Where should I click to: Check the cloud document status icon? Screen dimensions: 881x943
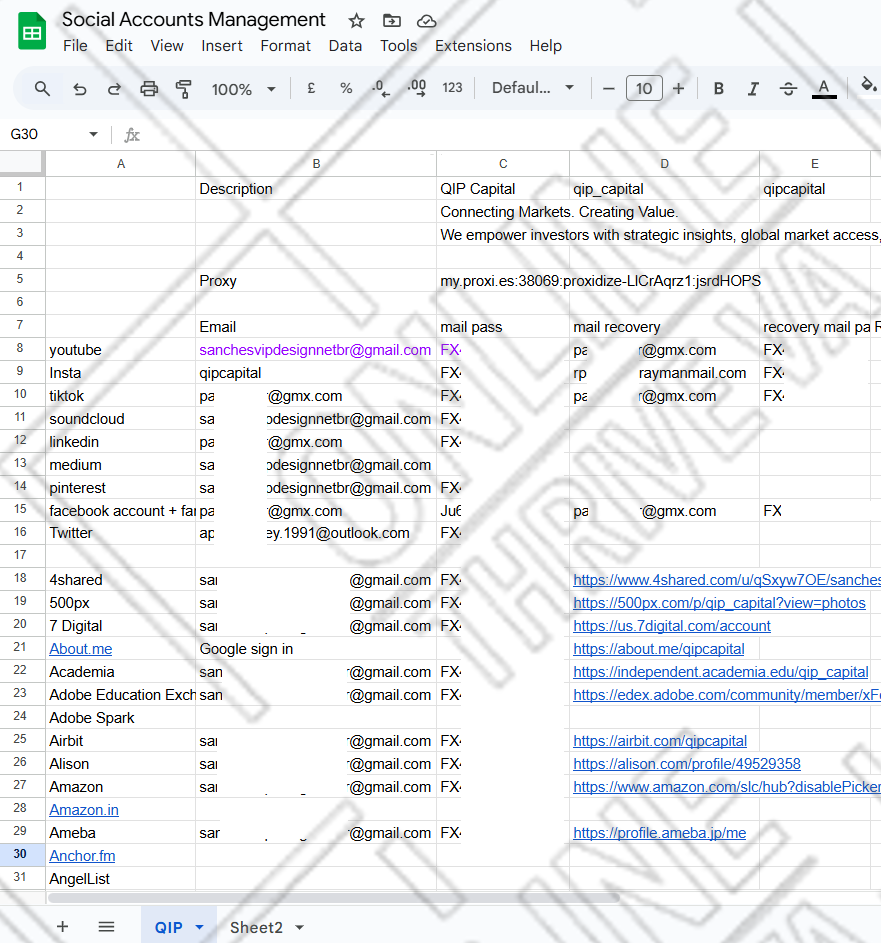(427, 21)
